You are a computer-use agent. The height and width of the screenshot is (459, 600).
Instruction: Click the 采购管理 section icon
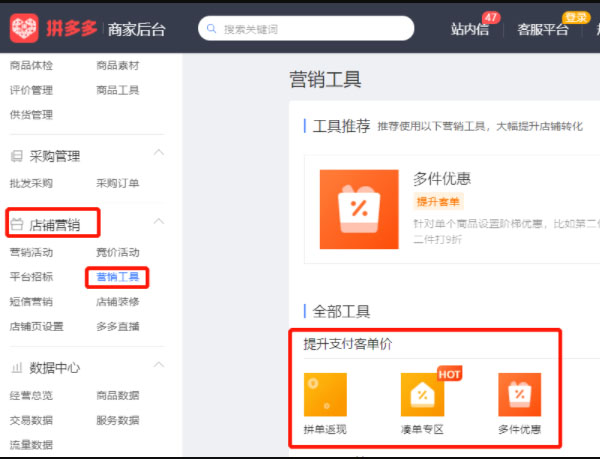coord(16,156)
